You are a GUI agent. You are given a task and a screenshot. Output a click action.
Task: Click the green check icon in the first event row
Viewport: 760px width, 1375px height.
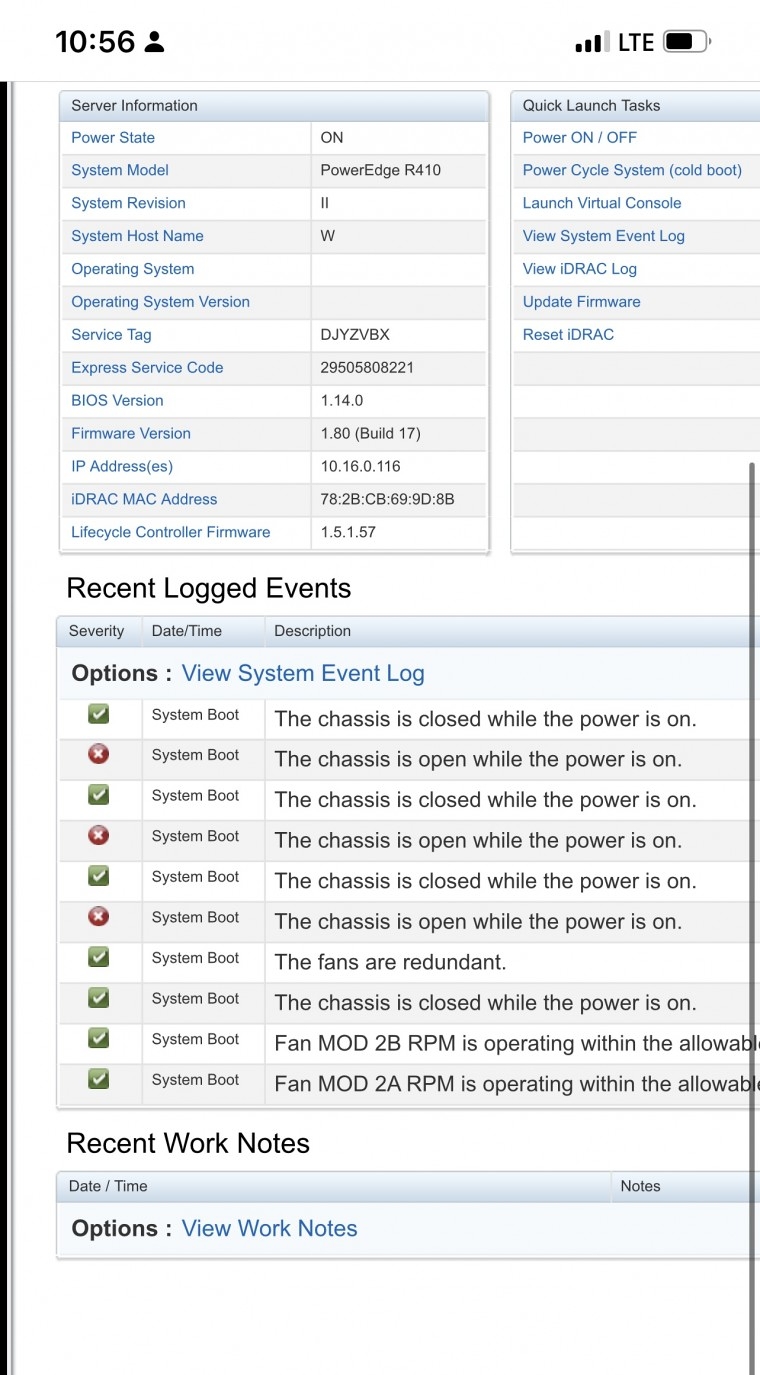click(98, 714)
